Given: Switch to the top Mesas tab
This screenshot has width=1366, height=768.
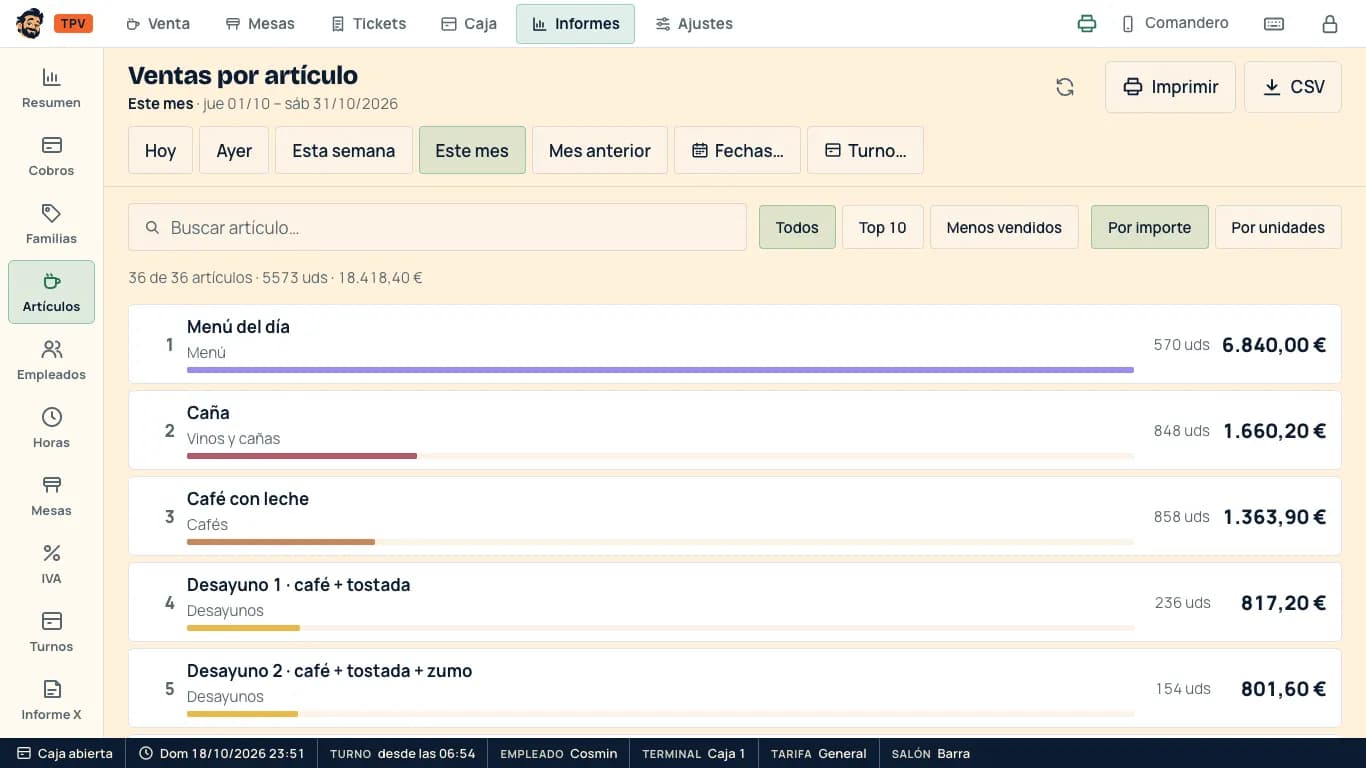Looking at the screenshot, I should (260, 24).
